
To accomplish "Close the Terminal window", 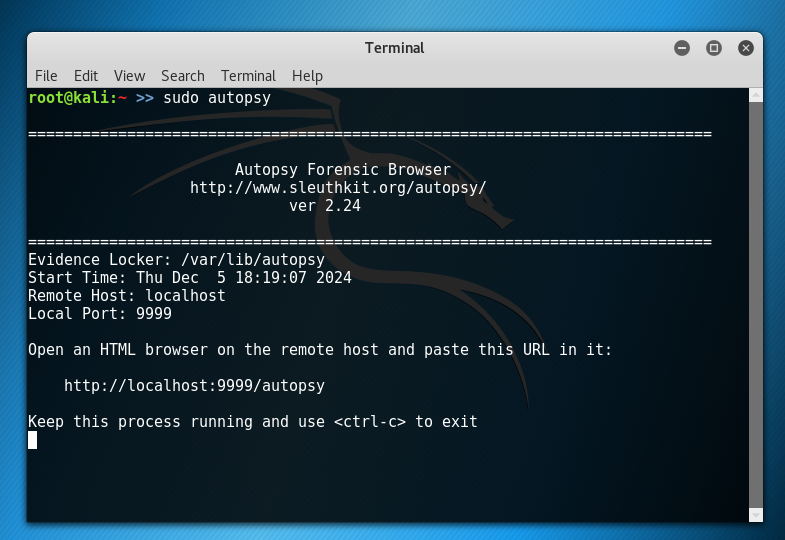I will tap(746, 48).
